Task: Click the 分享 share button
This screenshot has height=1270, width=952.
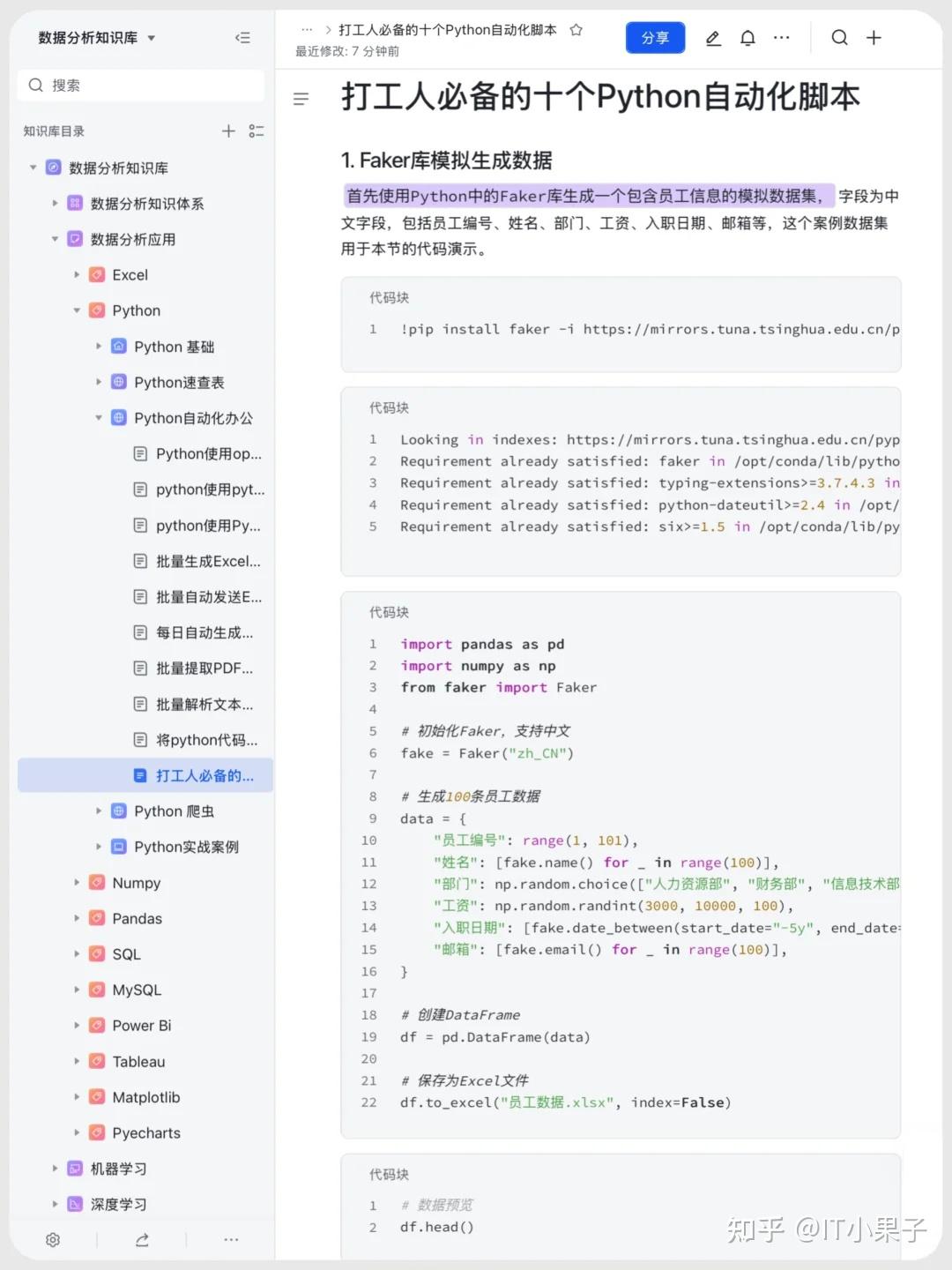Action: pos(655,37)
